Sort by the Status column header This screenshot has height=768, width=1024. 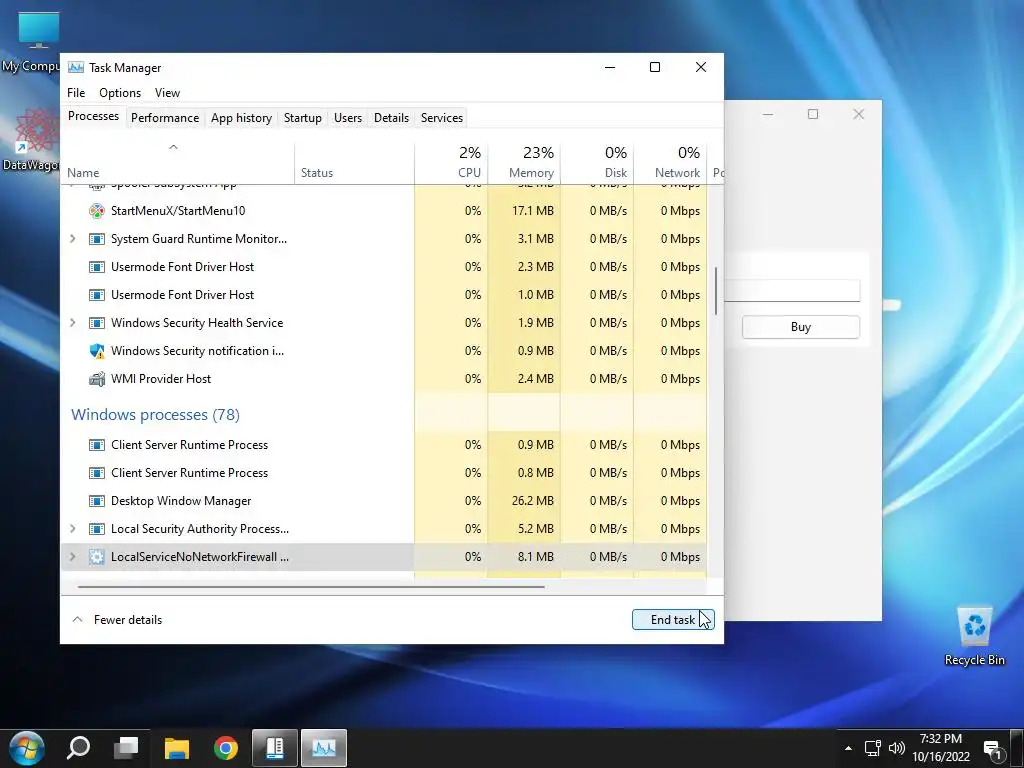point(355,163)
